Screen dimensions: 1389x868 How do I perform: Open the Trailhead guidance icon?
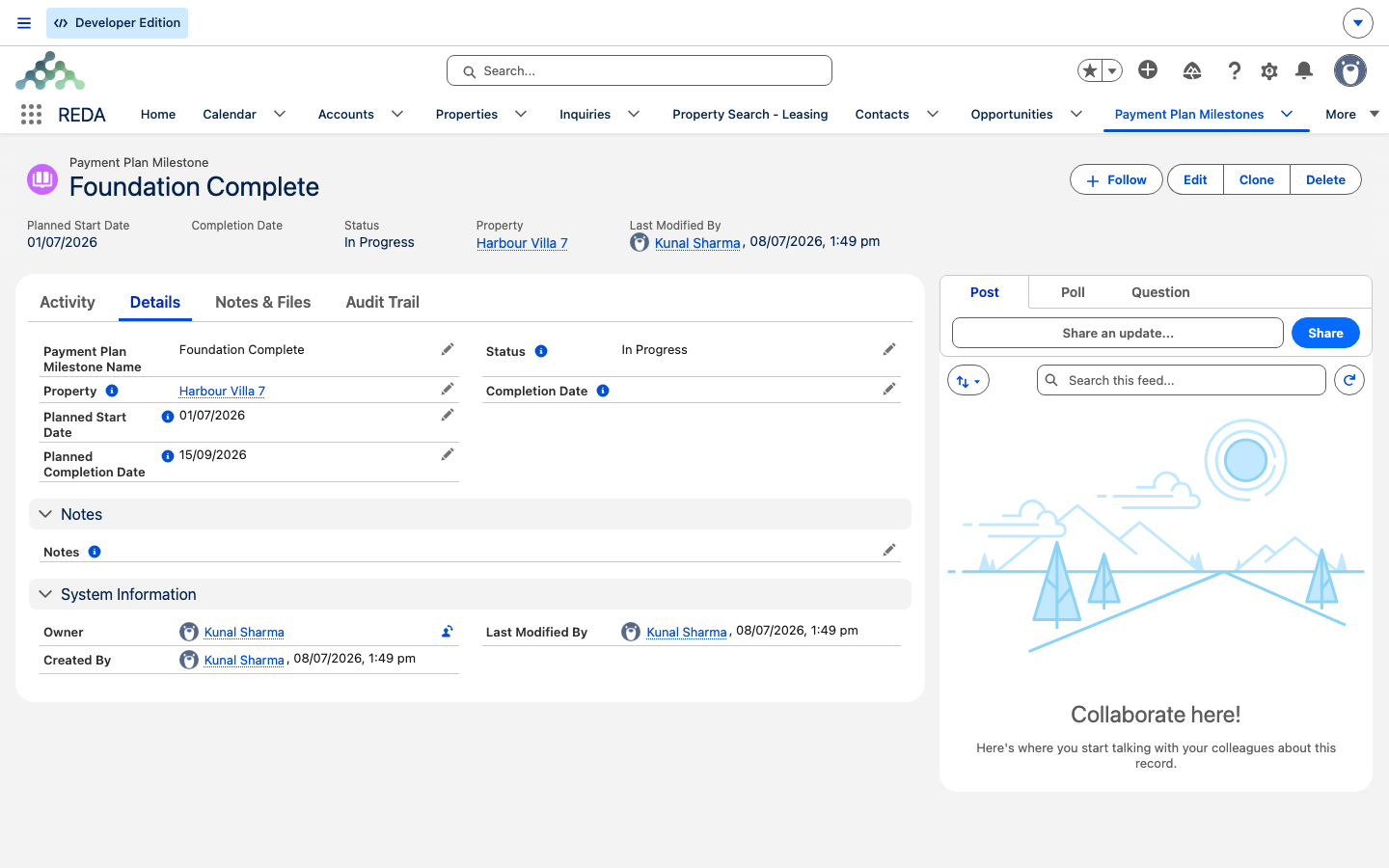1192,70
